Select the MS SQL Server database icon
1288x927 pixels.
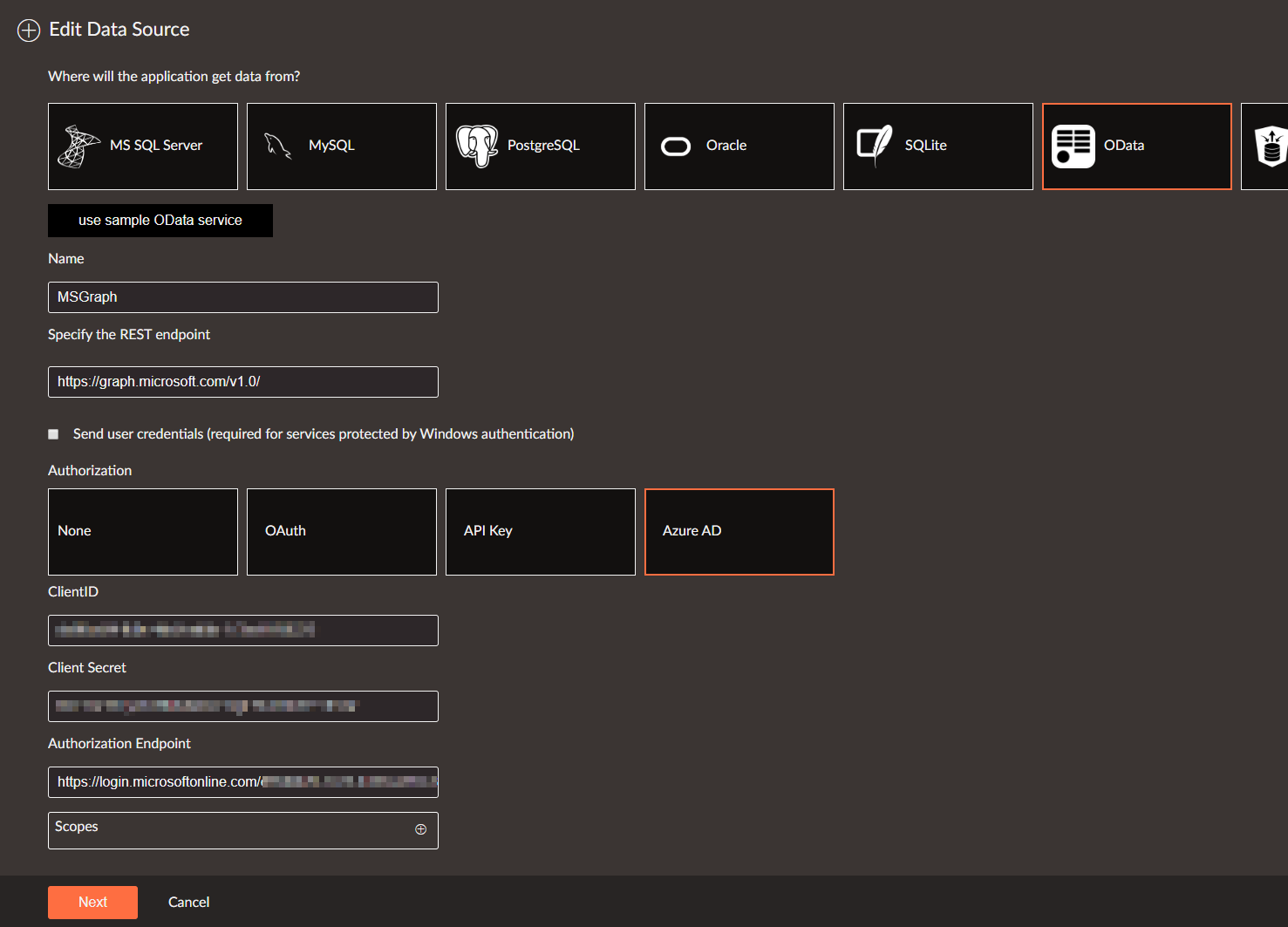(x=79, y=146)
